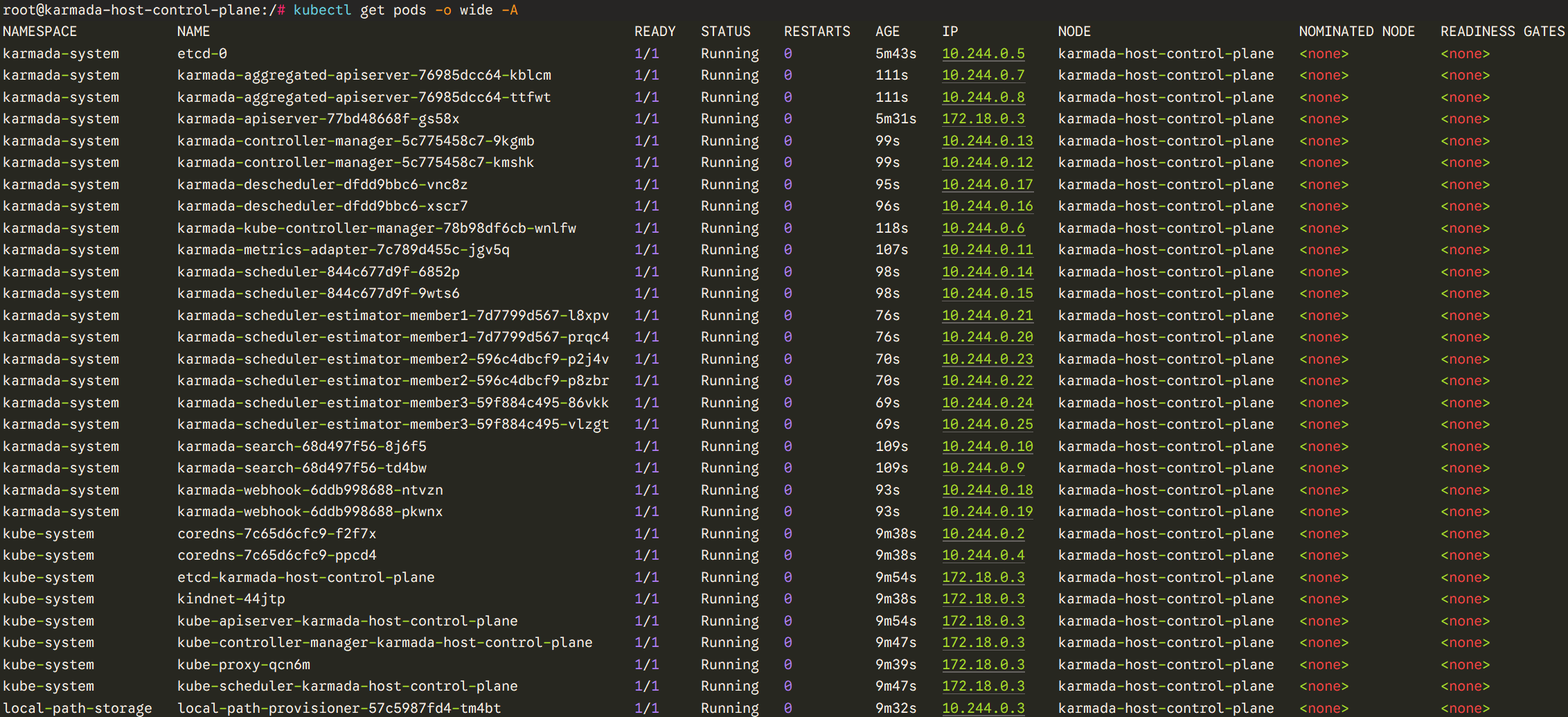1568x717 pixels.
Task: Click the IP link 10.244.0.7
Action: [x=983, y=75]
